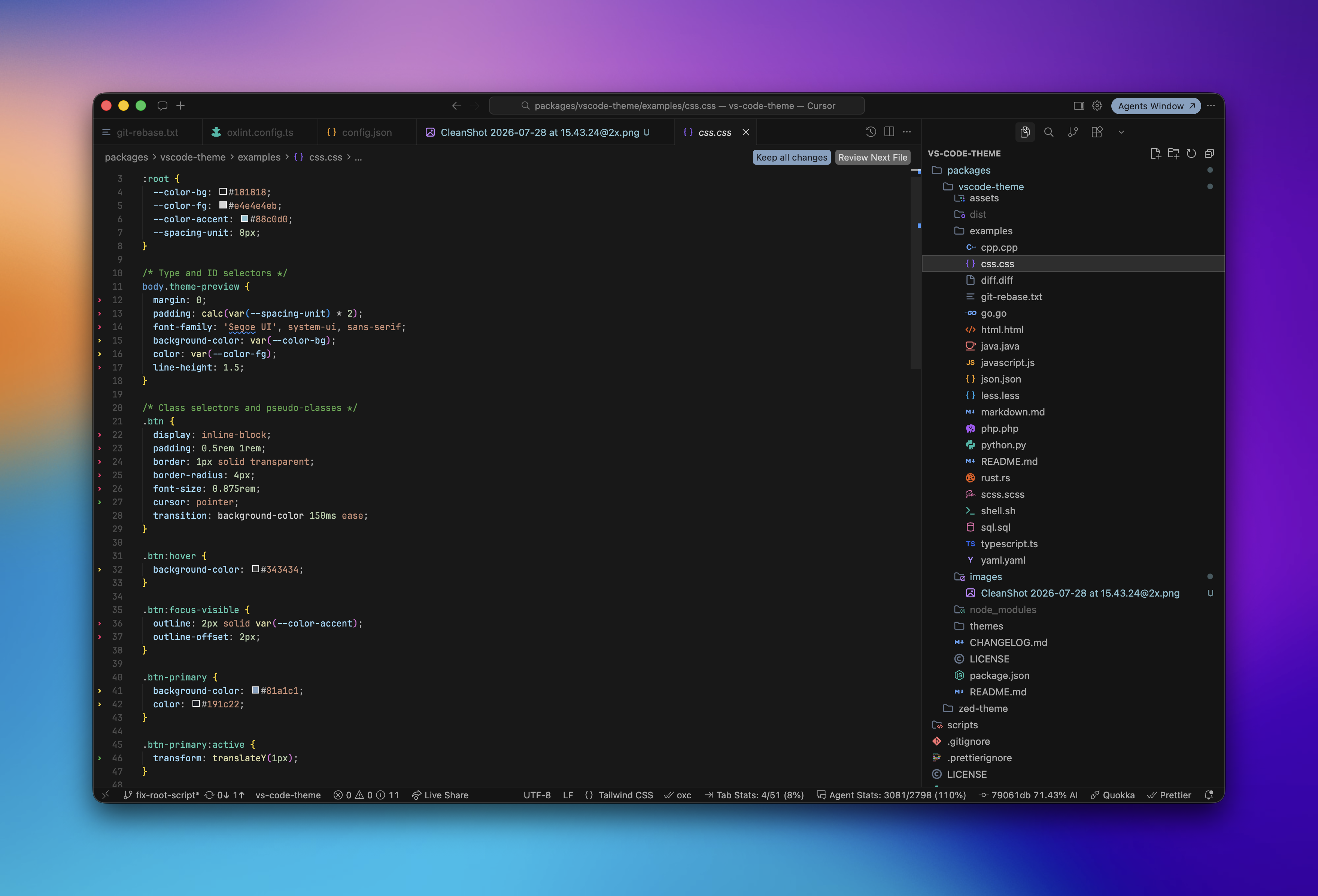
Task: Open settings gear in title bar
Action: click(1097, 106)
